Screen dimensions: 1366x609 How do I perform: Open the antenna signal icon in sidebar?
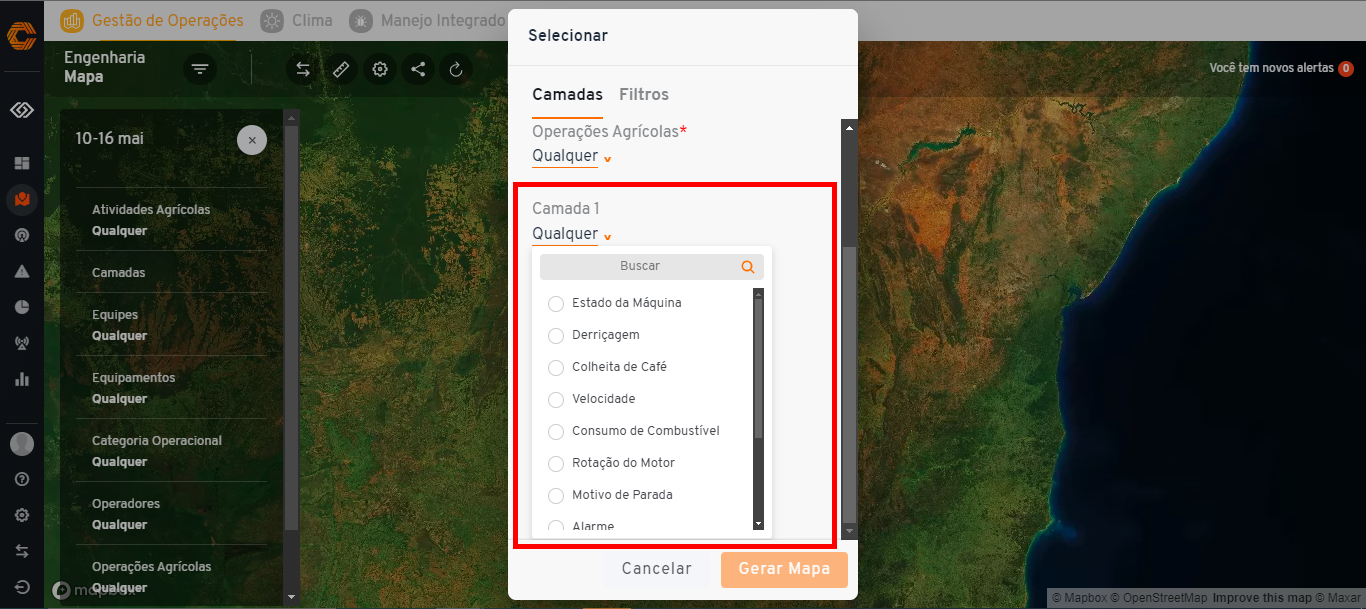coord(22,343)
